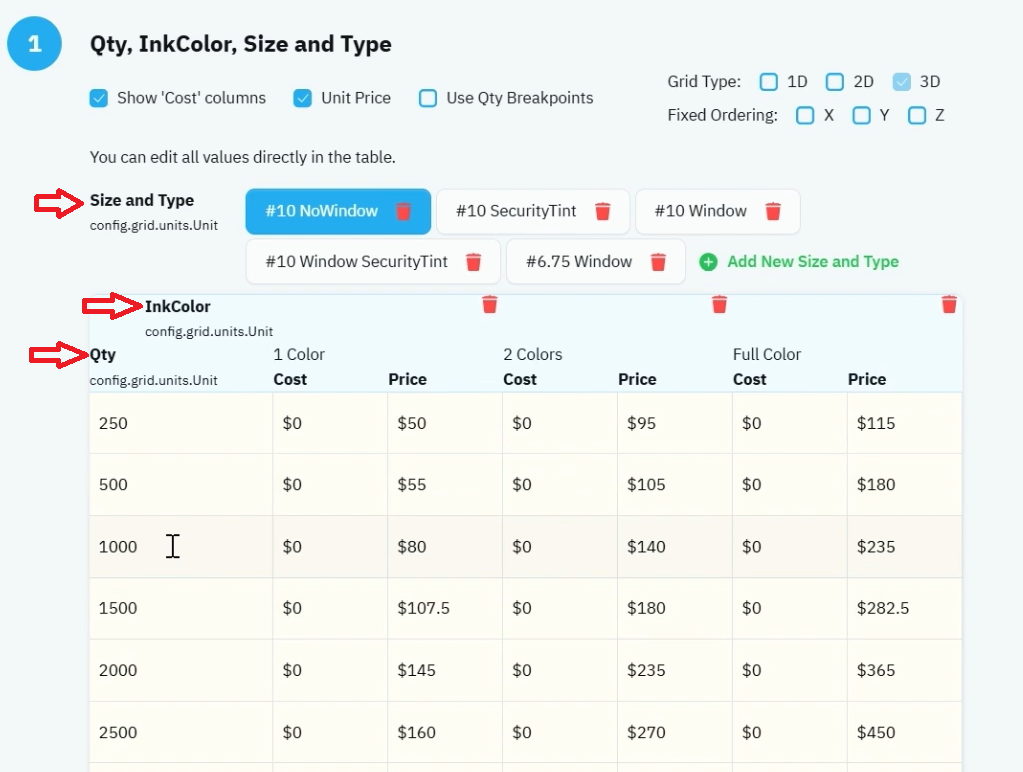Remove the #10 Window SecurityTint entry
1023x772 pixels.
click(474, 262)
